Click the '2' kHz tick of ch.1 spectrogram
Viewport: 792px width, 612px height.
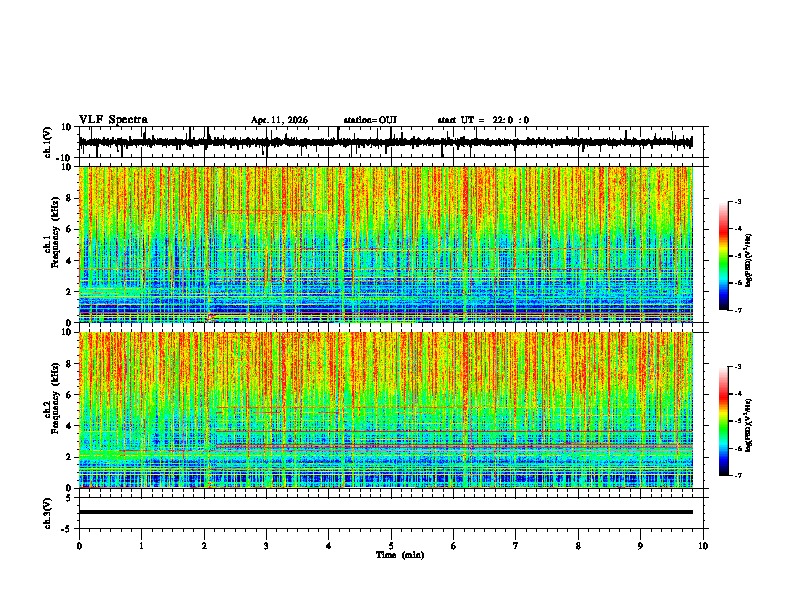[70, 291]
